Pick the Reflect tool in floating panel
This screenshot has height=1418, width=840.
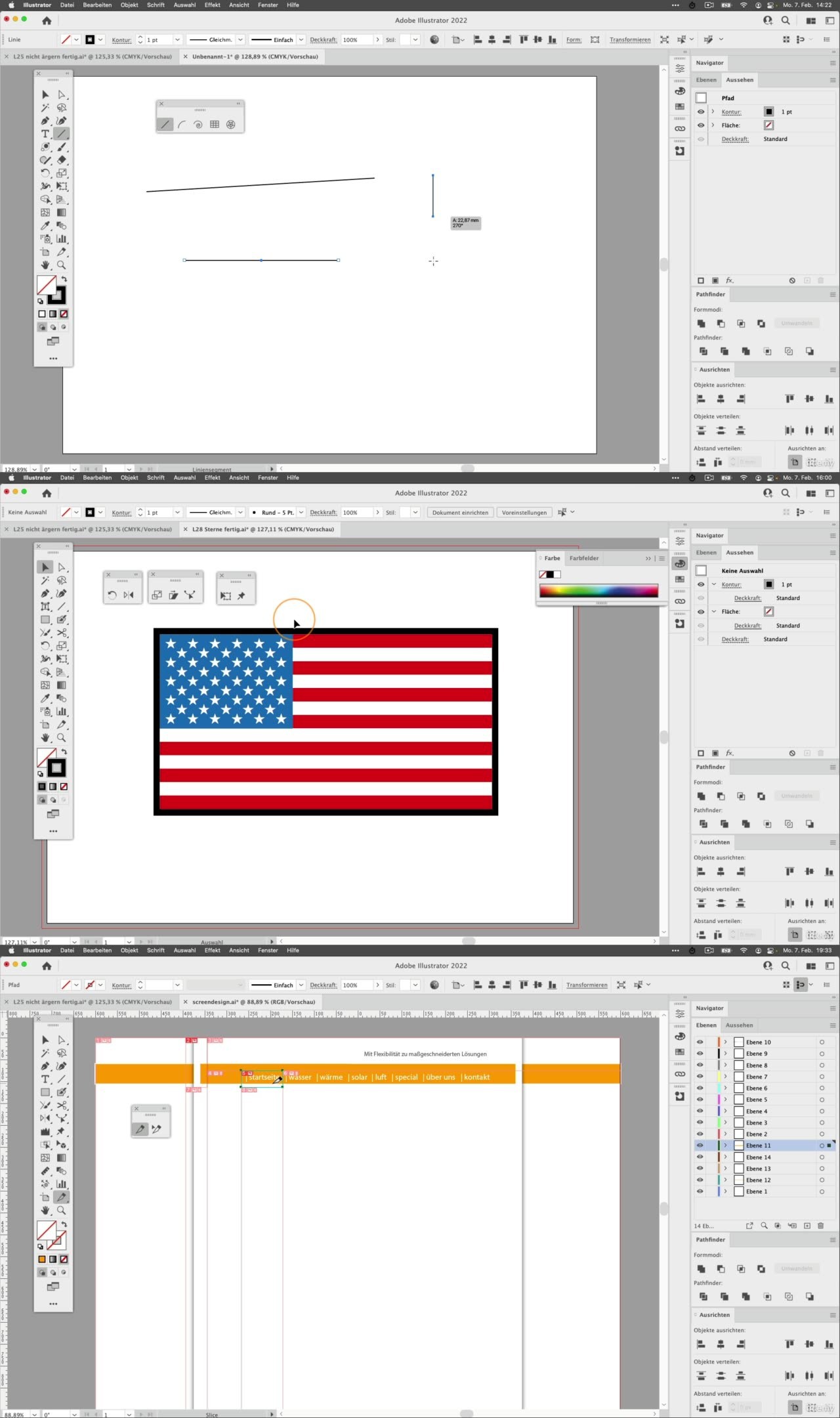click(x=129, y=595)
